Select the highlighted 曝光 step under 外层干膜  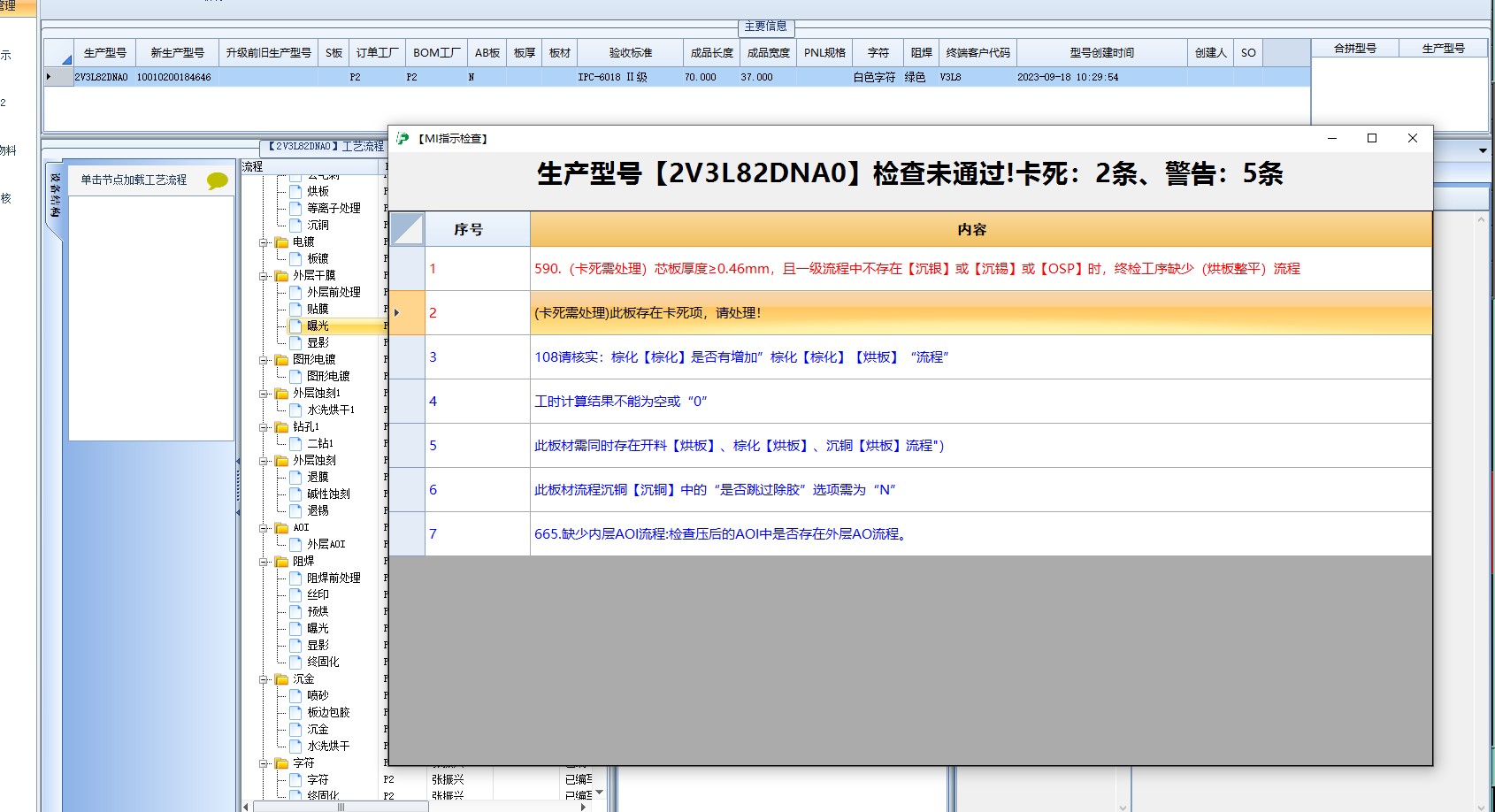(318, 326)
